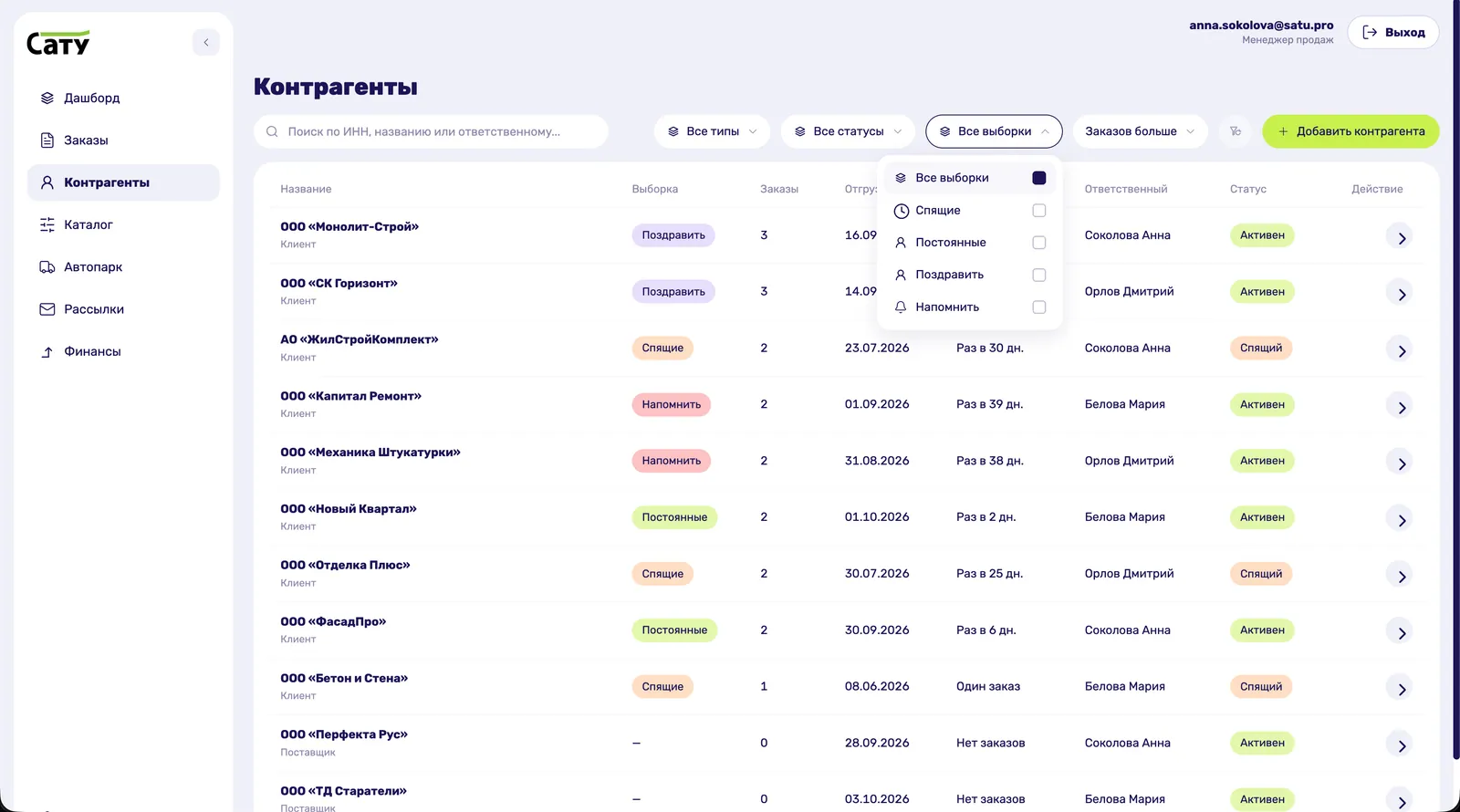This screenshot has width=1460, height=812.
Task: Open Каталог section
Action: [123, 224]
